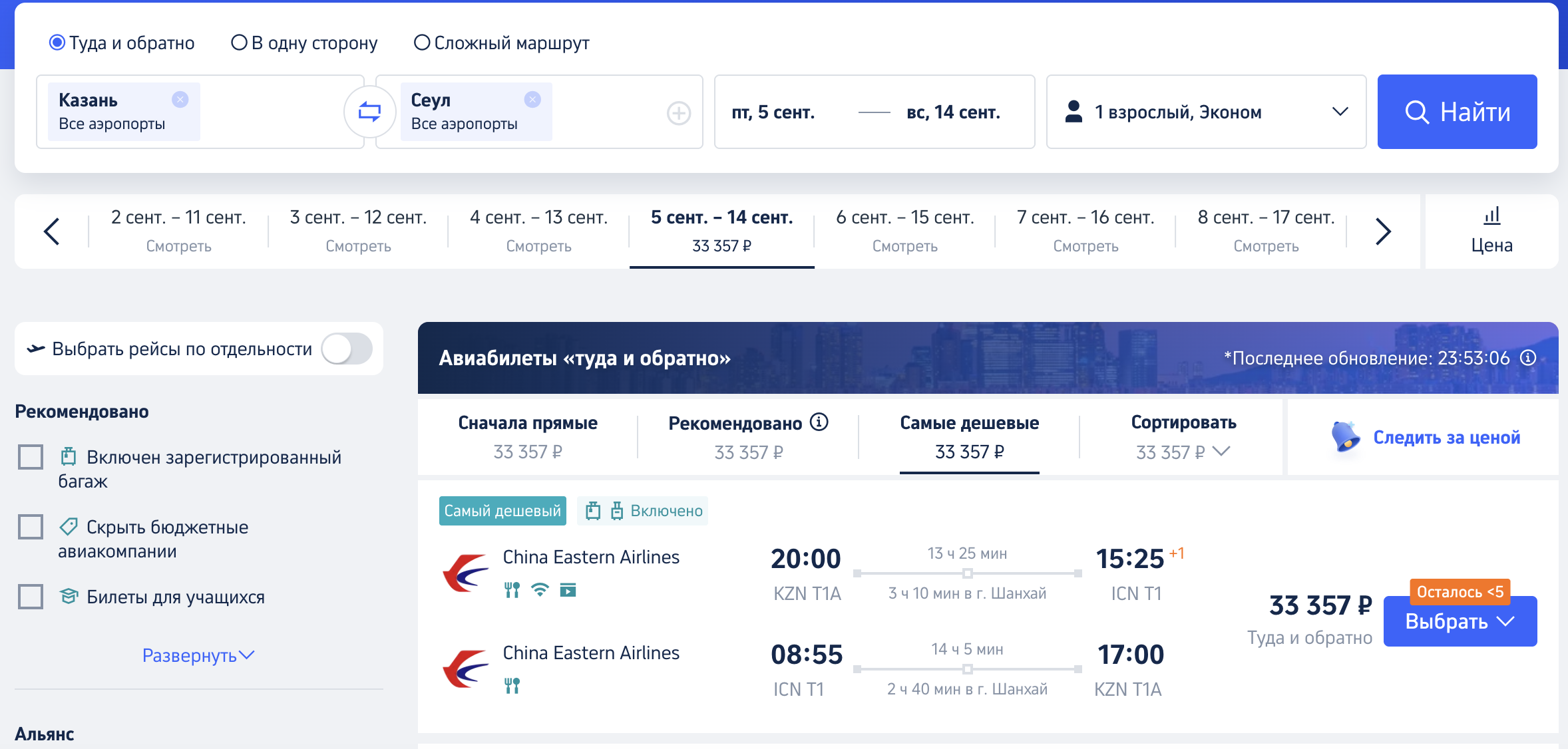The width and height of the screenshot is (1568, 749).
Task: Expand filters with Развернуть
Action: (198, 655)
